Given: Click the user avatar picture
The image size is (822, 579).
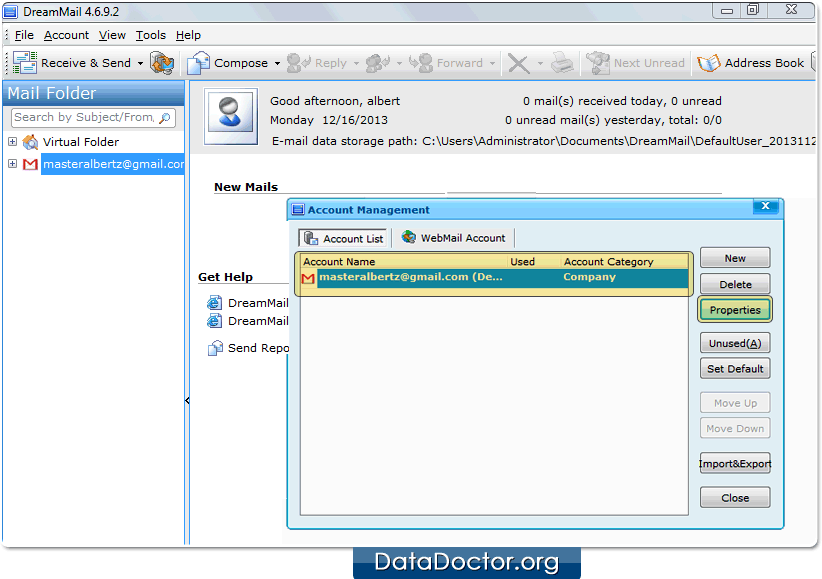Looking at the screenshot, I should click(x=231, y=116).
